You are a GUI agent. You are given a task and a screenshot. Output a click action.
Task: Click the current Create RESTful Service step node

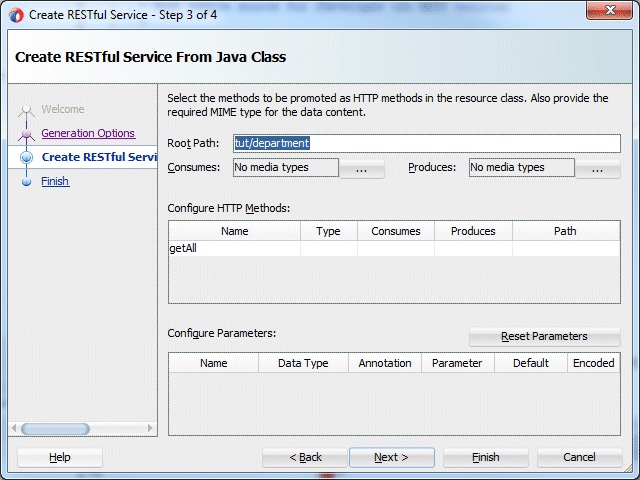click(27, 157)
